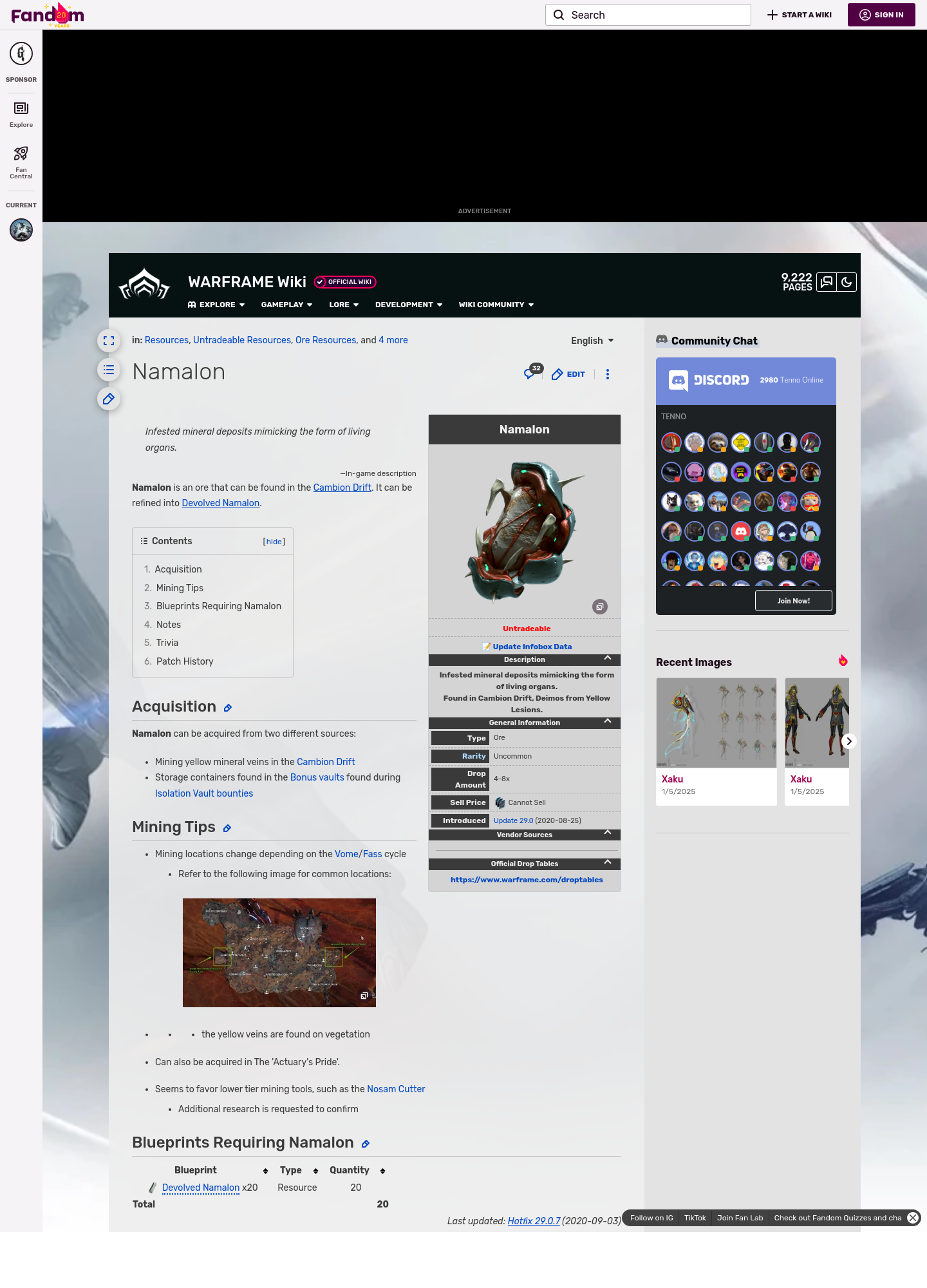Edit Blueprints Requiring Namalon section icon
The height and width of the screenshot is (1288, 927).
365,1144
